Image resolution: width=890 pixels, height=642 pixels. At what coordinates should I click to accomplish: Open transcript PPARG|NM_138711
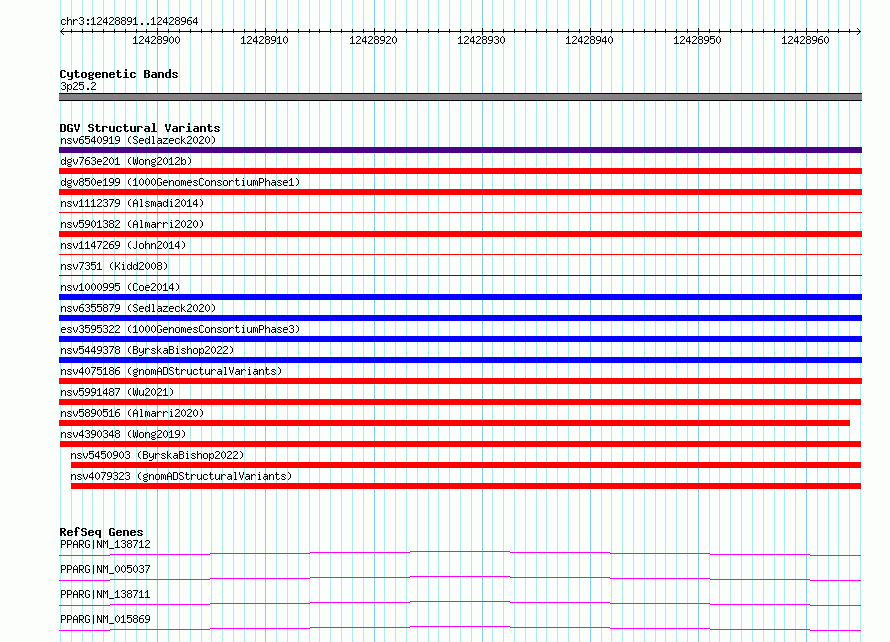tap(105, 594)
